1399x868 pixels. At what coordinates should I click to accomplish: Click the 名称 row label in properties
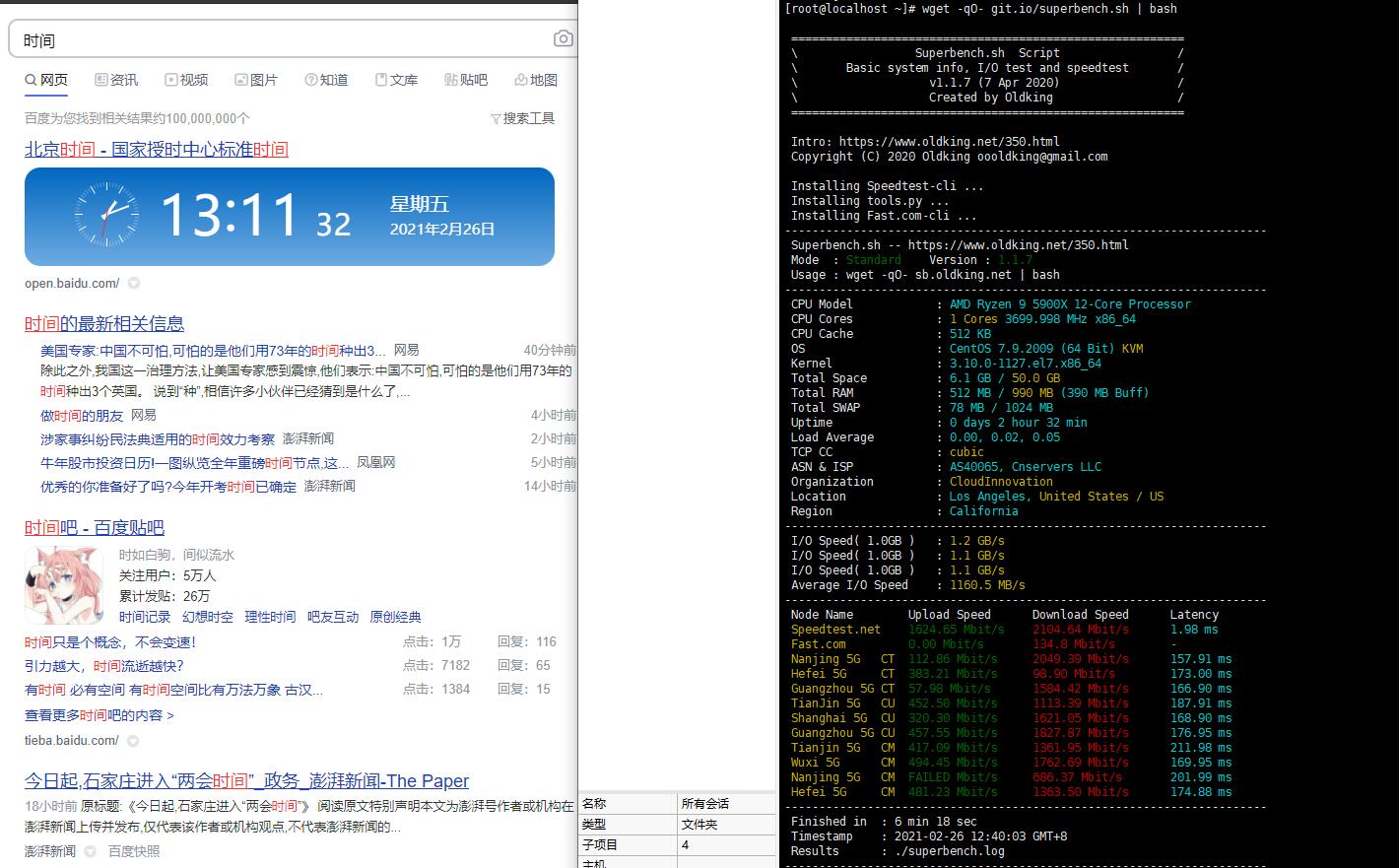(x=628, y=804)
